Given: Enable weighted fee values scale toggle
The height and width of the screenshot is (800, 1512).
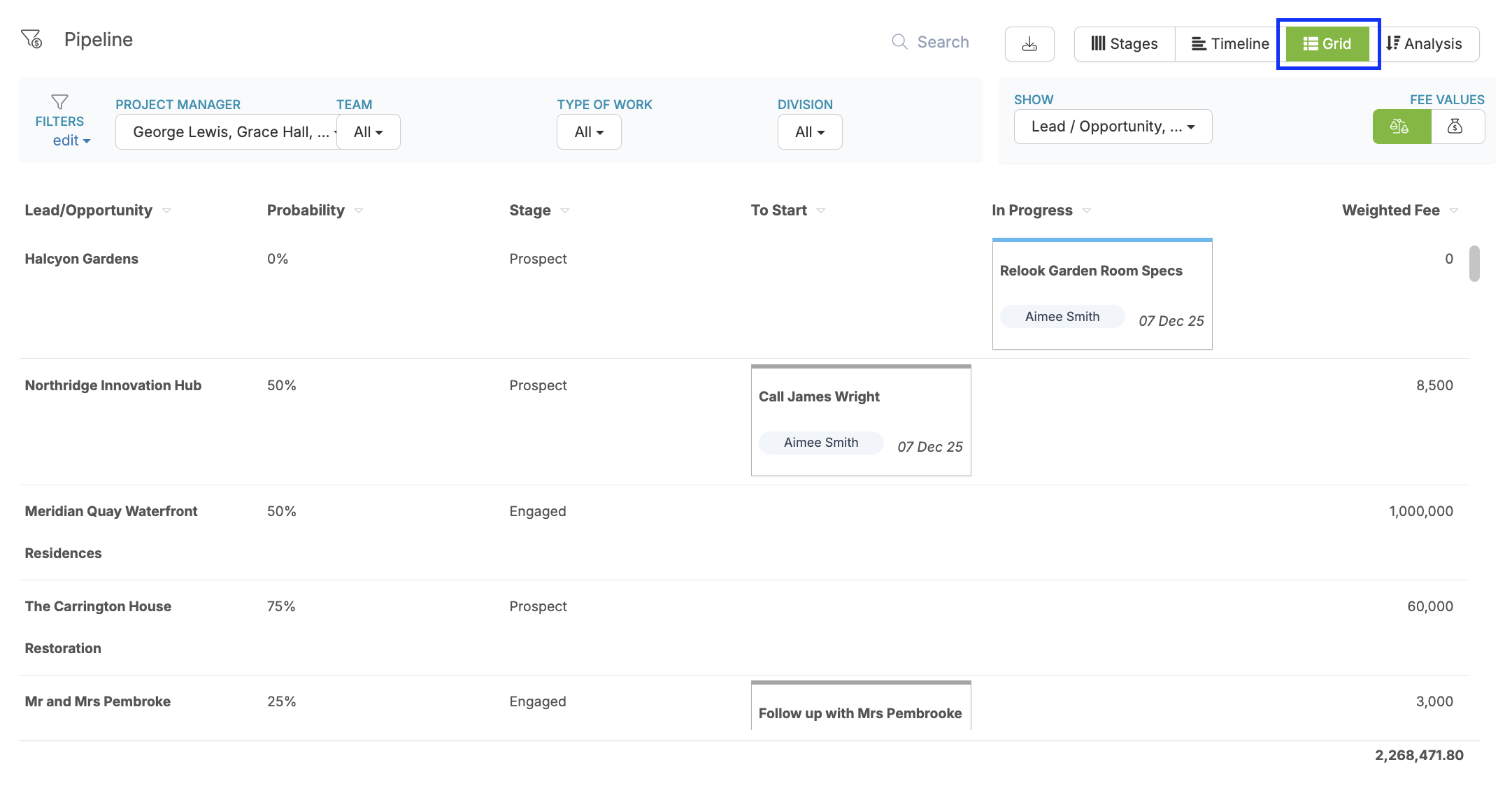Looking at the screenshot, I should [x=1401, y=127].
